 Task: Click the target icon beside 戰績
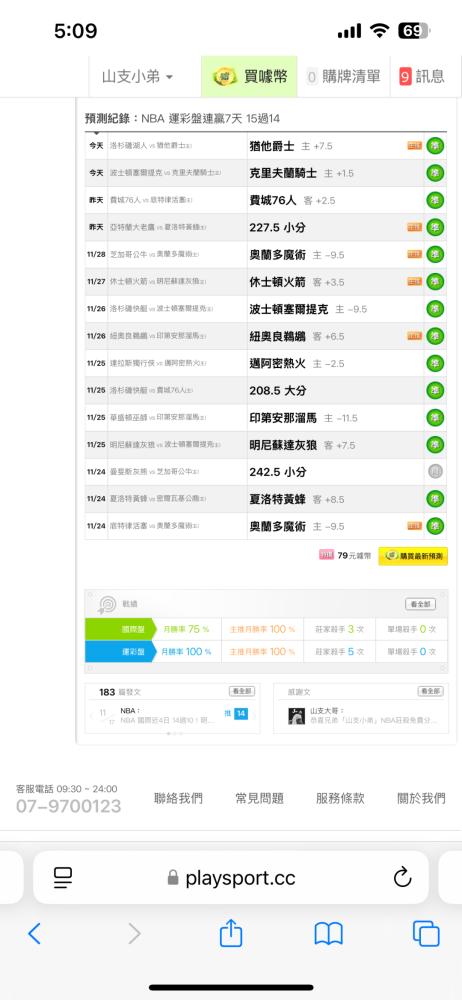pos(106,604)
